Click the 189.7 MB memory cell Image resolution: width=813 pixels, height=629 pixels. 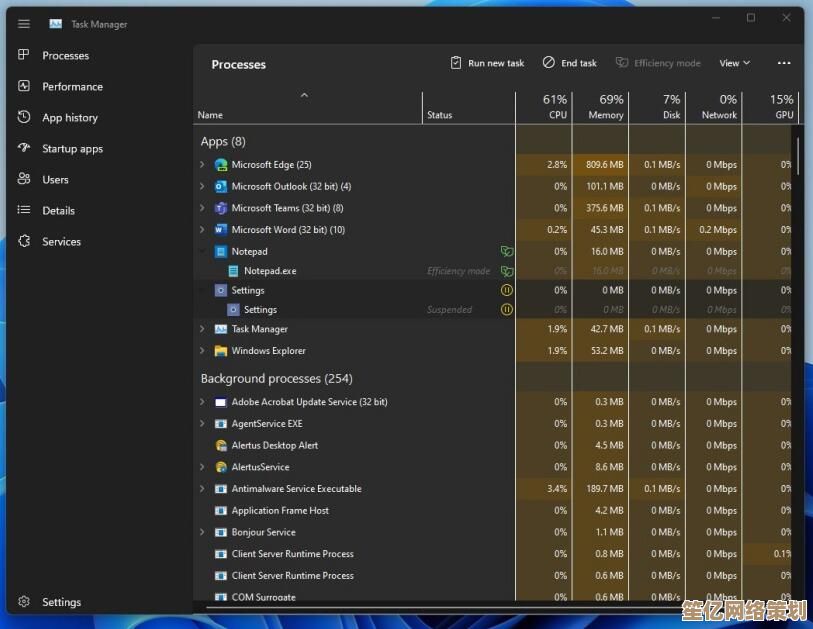pyautogui.click(x=600, y=489)
